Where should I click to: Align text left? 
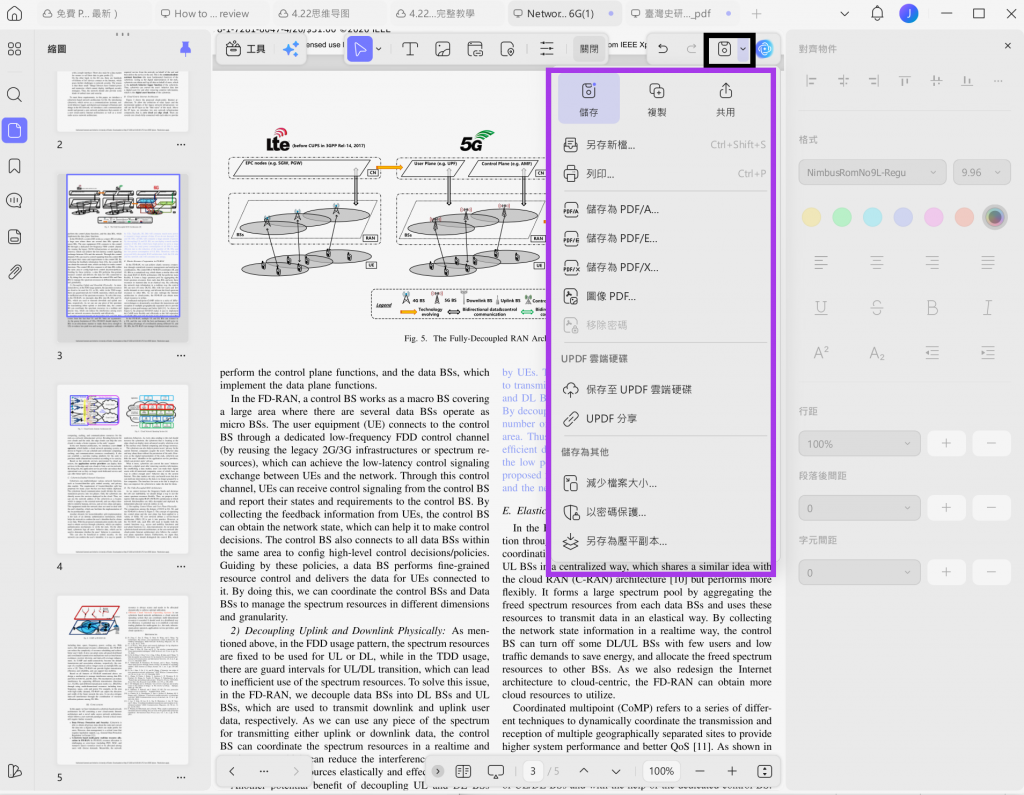pos(821,263)
